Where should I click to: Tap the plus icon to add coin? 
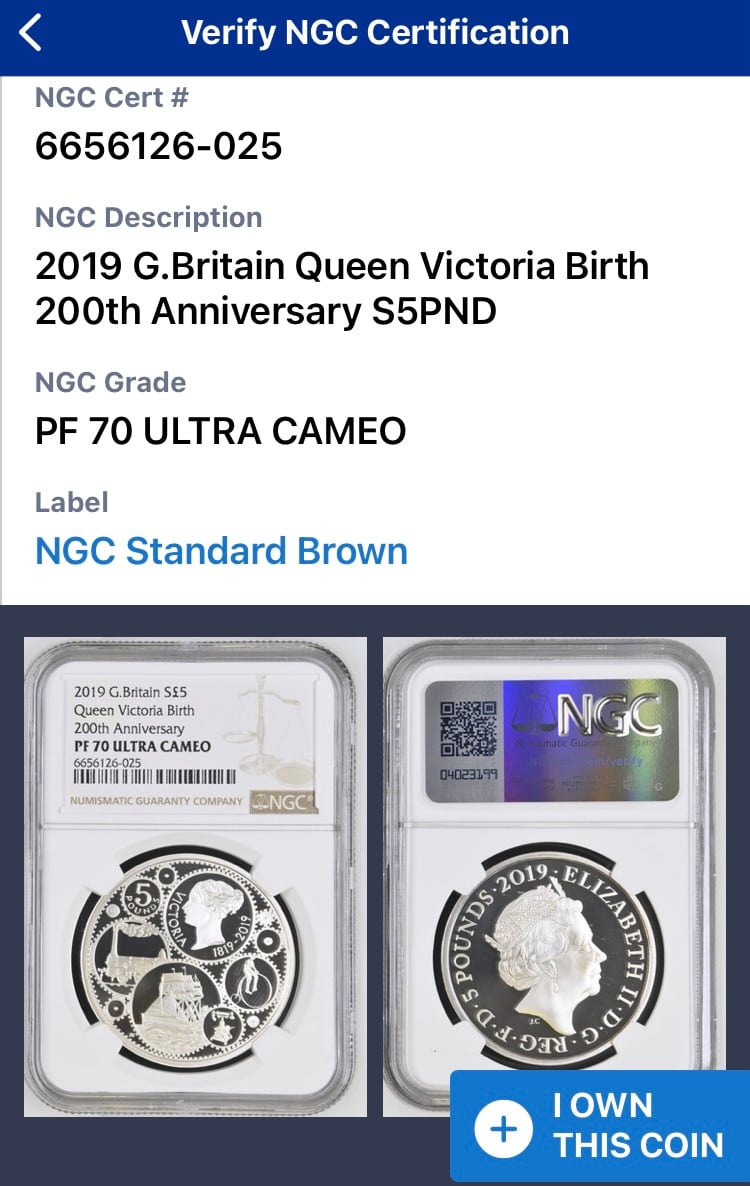point(504,1129)
